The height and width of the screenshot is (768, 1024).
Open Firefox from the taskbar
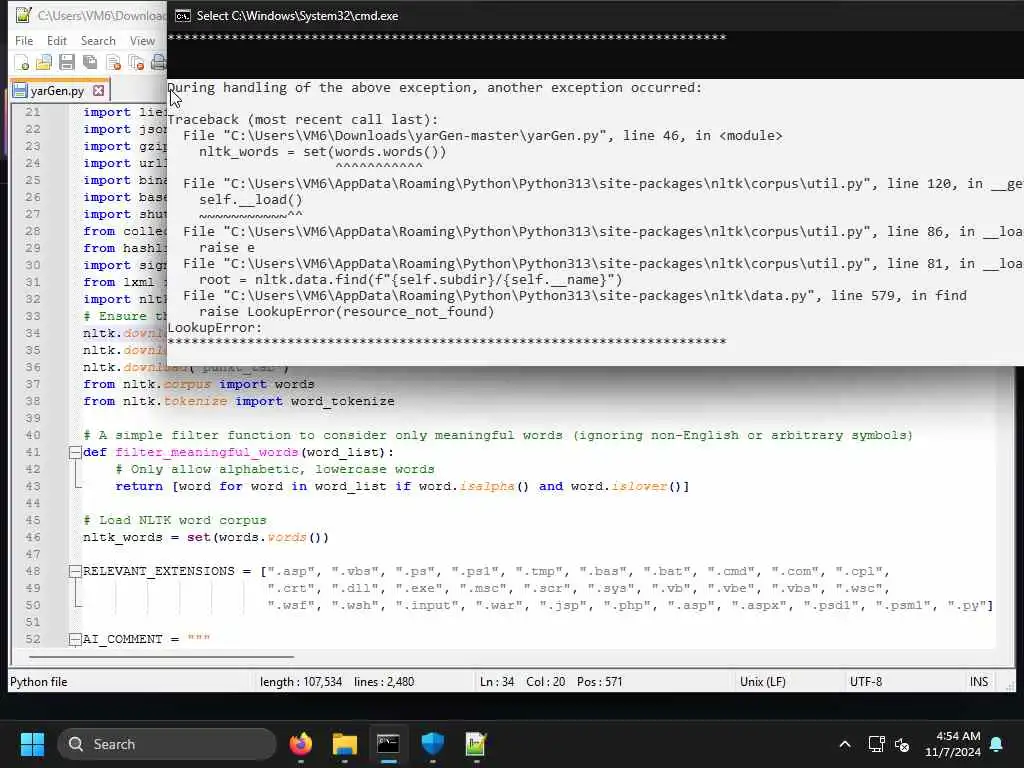click(x=301, y=744)
